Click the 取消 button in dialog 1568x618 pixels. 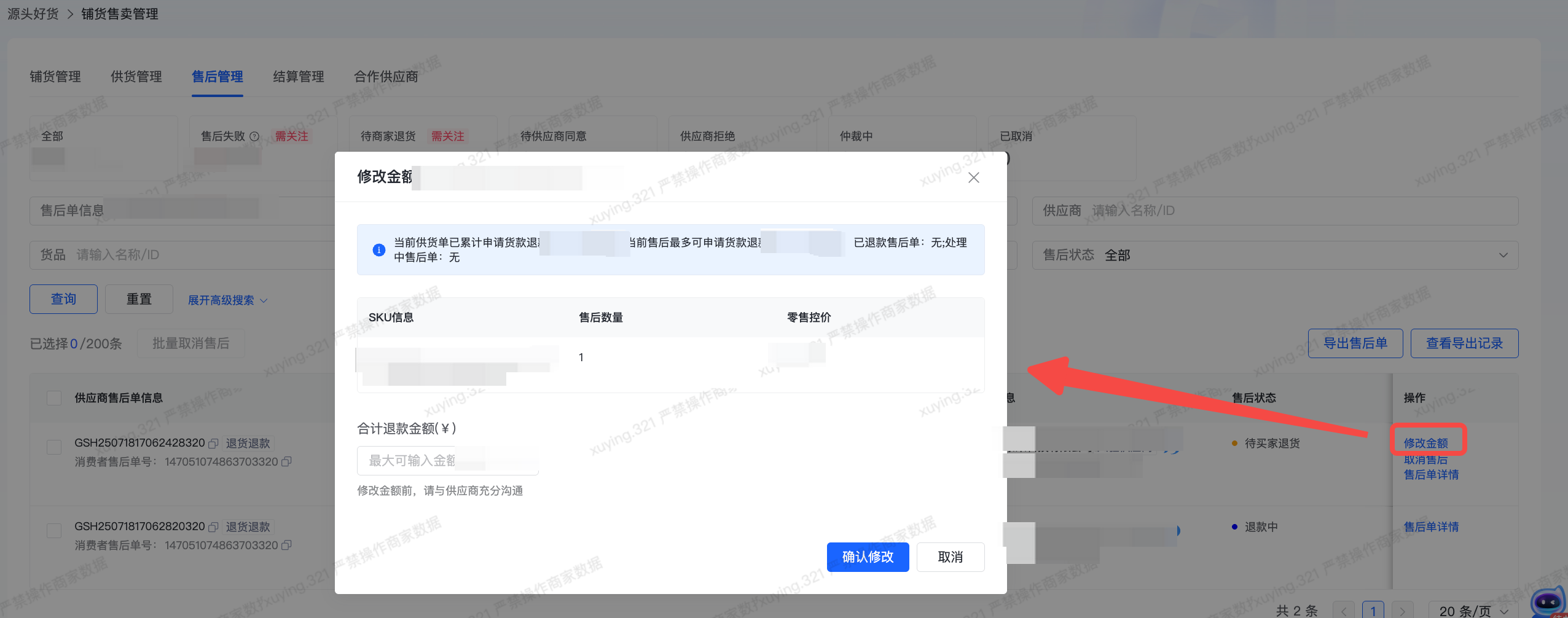point(950,557)
